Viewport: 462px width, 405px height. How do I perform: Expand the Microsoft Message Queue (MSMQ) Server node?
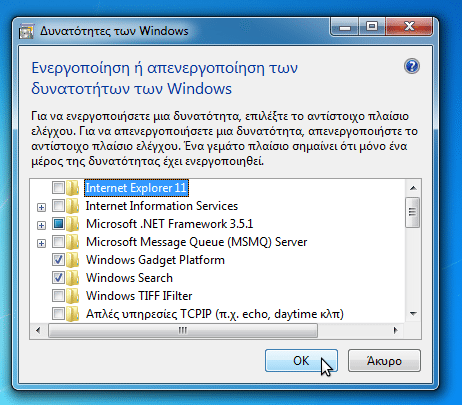pyautogui.click(x=41, y=244)
